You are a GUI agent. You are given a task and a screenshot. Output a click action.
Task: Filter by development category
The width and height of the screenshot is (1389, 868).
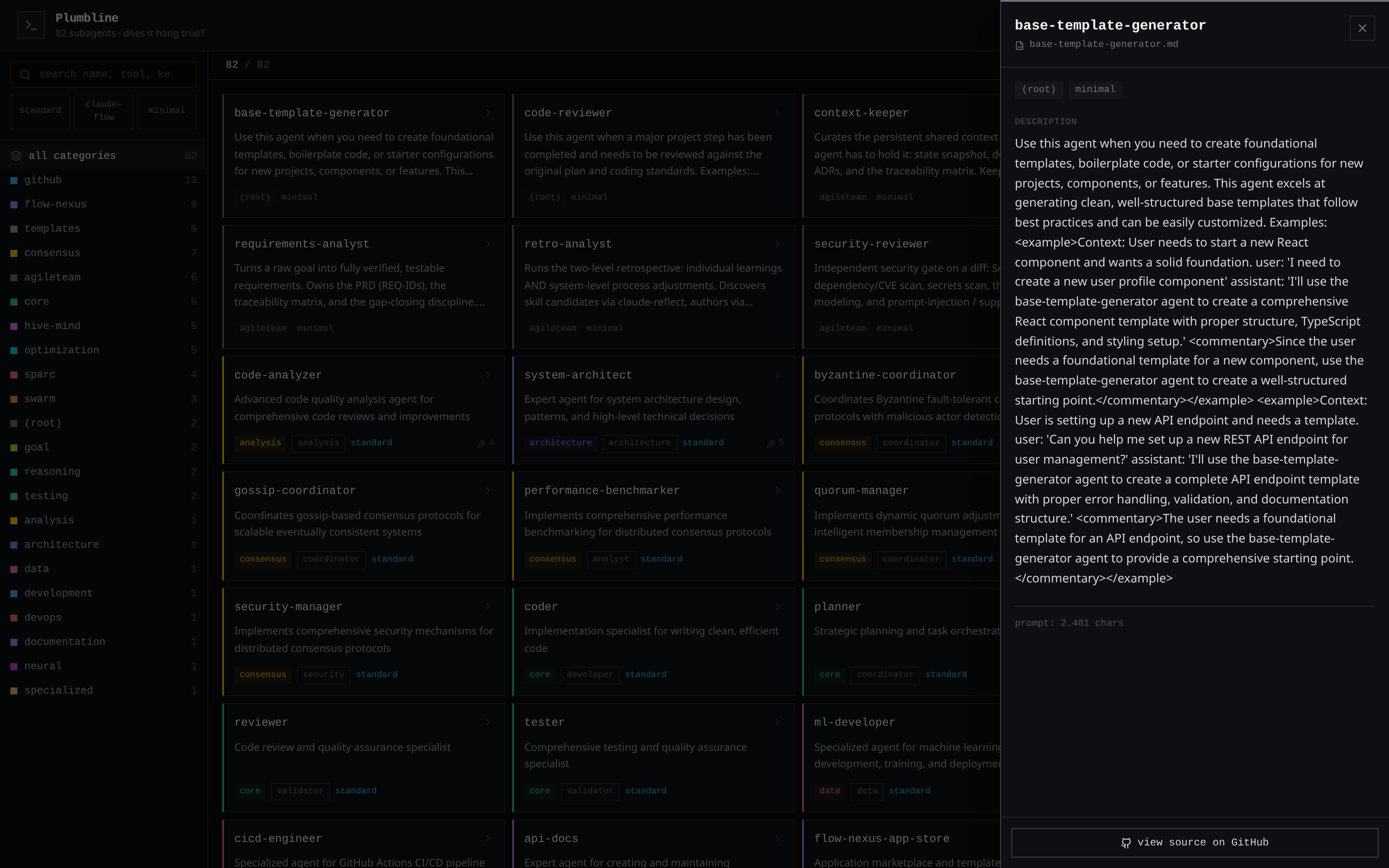tap(104, 593)
